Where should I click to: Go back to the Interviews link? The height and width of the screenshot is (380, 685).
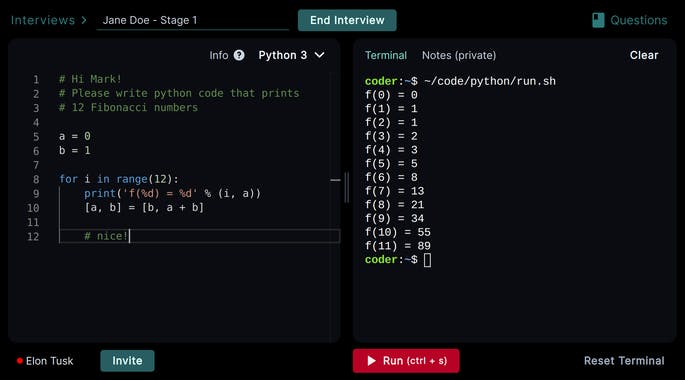click(43, 20)
